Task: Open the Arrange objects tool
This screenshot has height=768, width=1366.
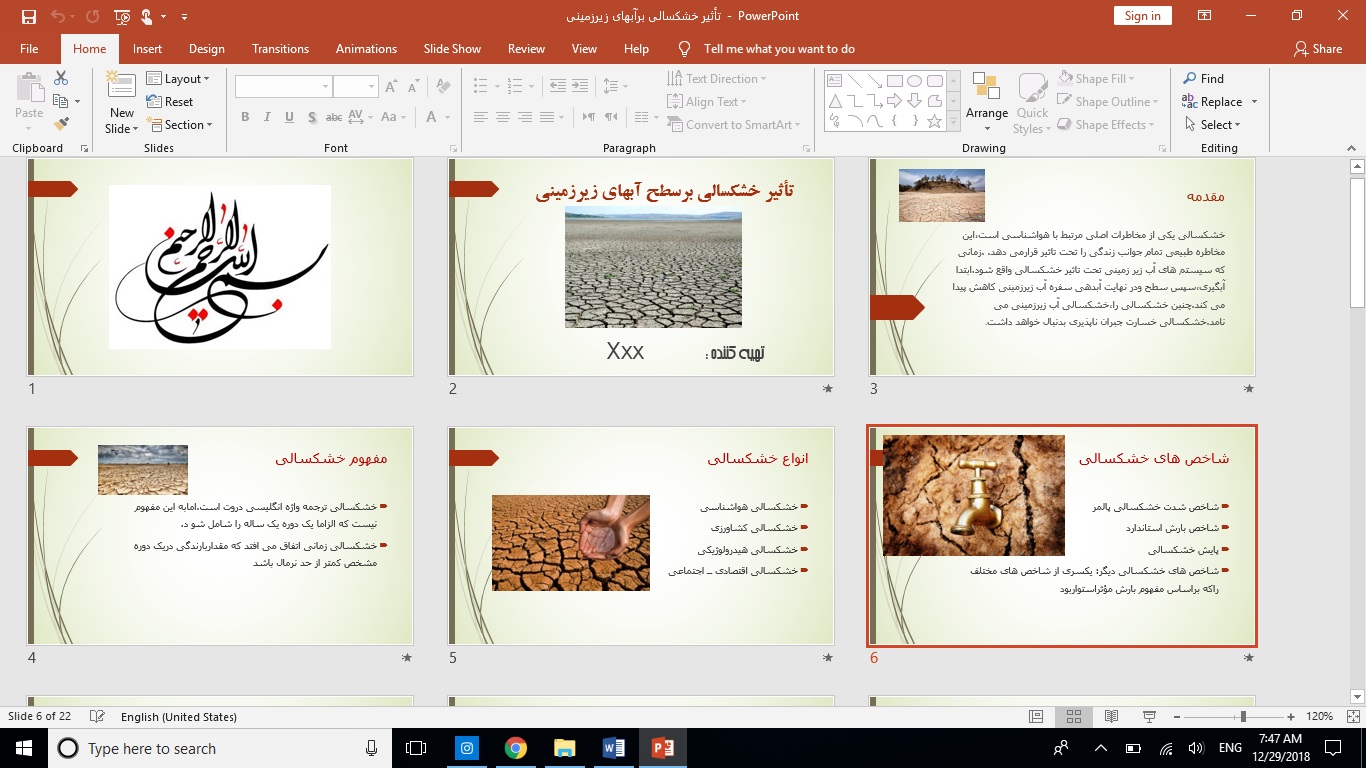Action: point(986,100)
